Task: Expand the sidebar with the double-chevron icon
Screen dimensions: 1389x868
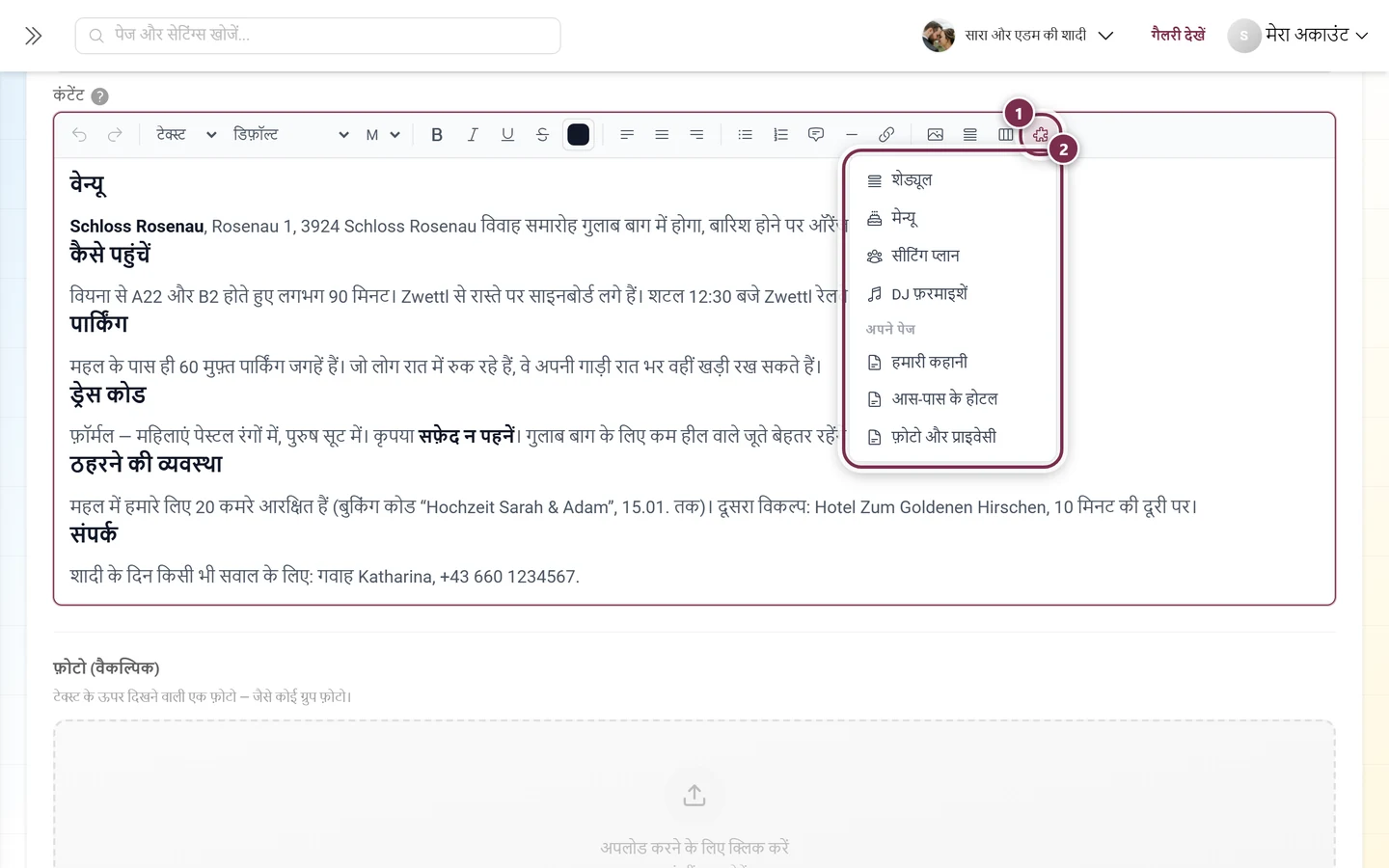Action: click(x=34, y=36)
